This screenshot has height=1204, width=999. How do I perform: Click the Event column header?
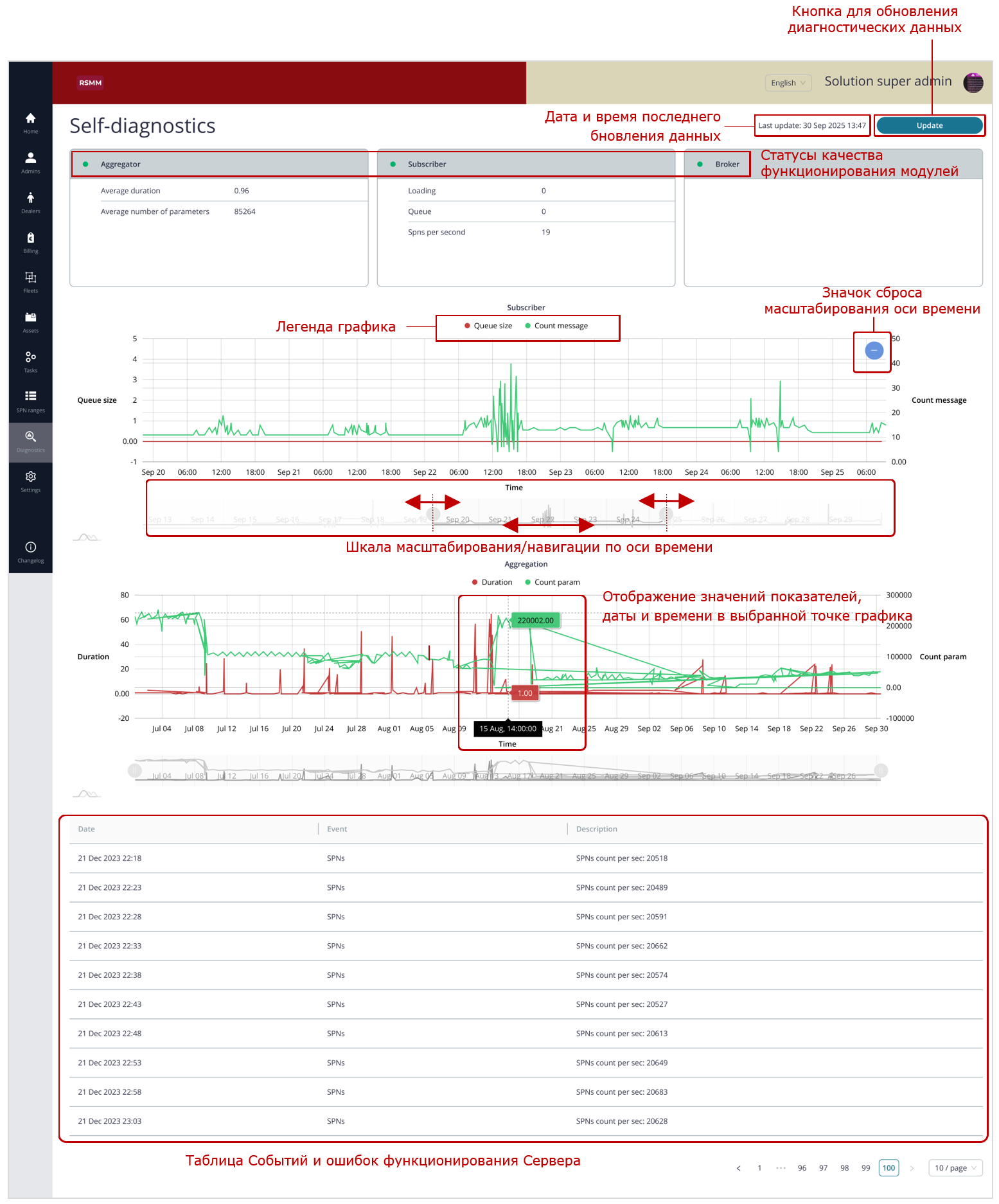pos(443,829)
